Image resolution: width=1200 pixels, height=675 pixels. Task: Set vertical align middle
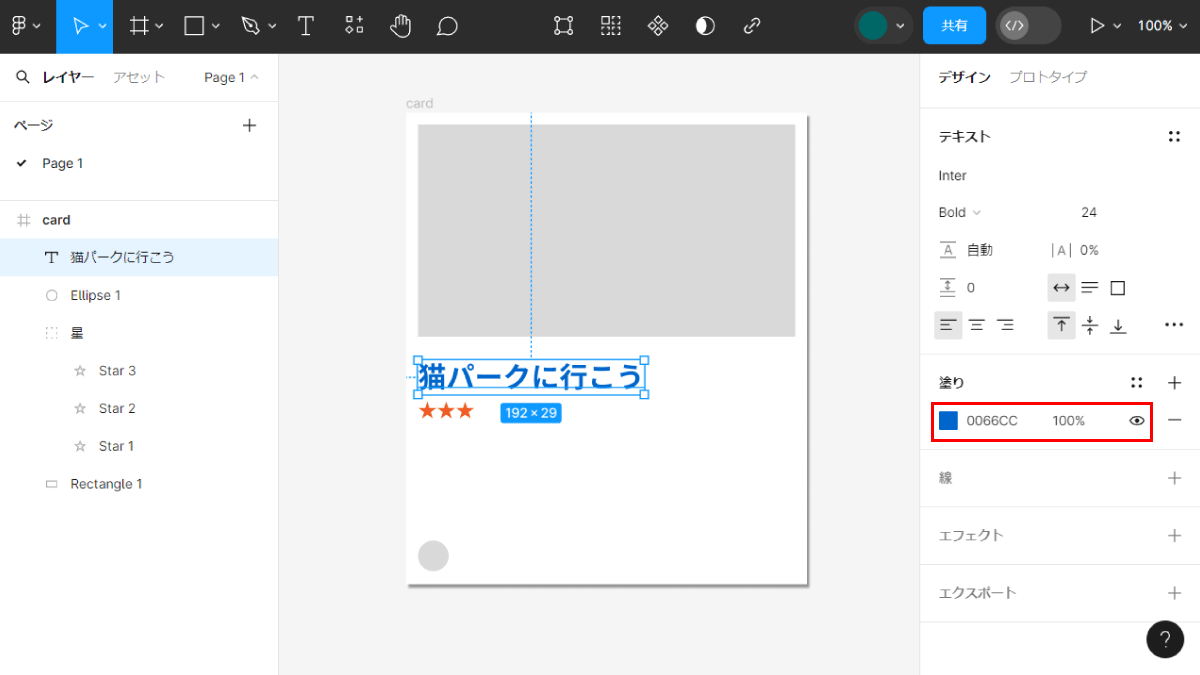(x=1090, y=325)
